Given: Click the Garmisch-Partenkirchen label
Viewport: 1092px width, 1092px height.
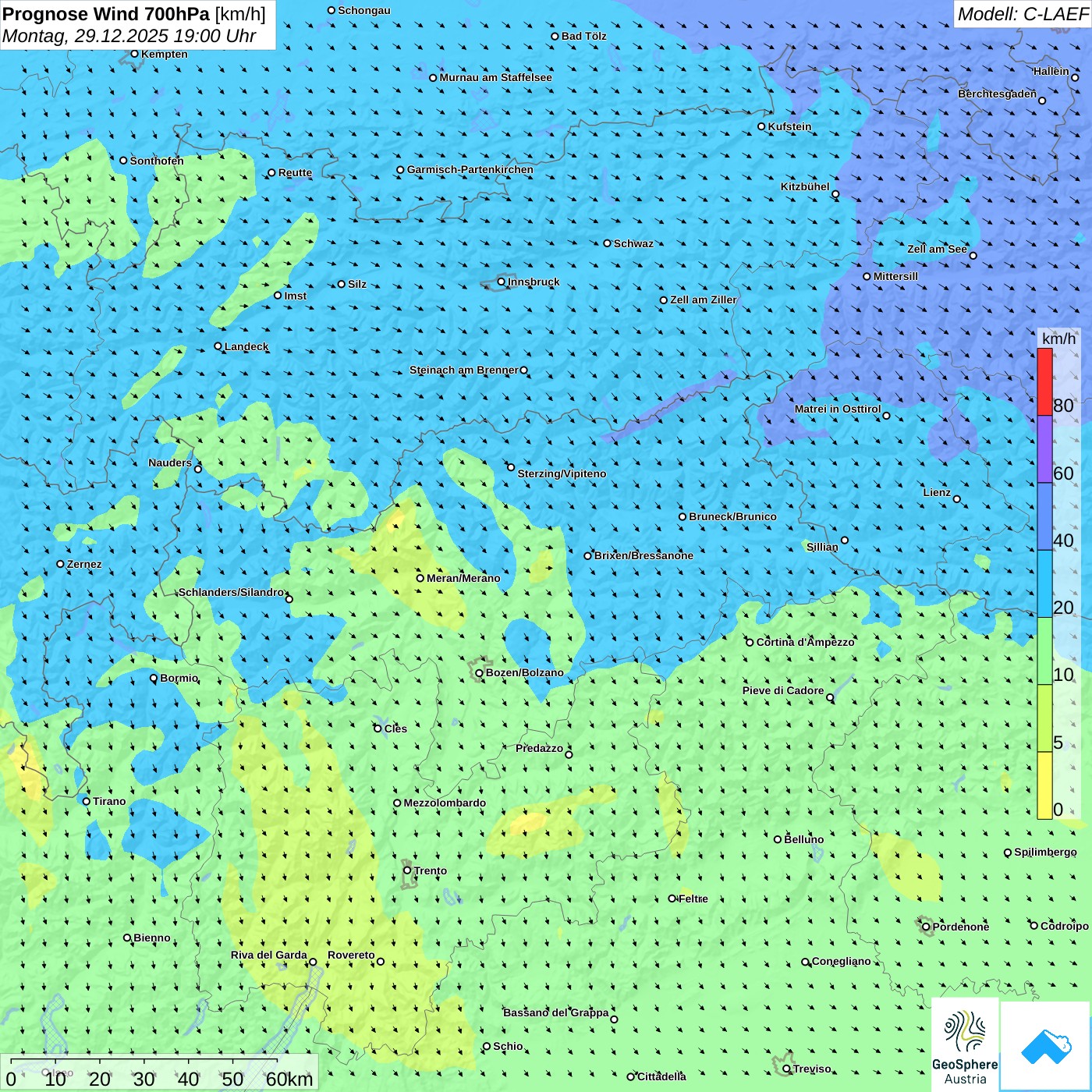Looking at the screenshot, I should tap(470, 169).
